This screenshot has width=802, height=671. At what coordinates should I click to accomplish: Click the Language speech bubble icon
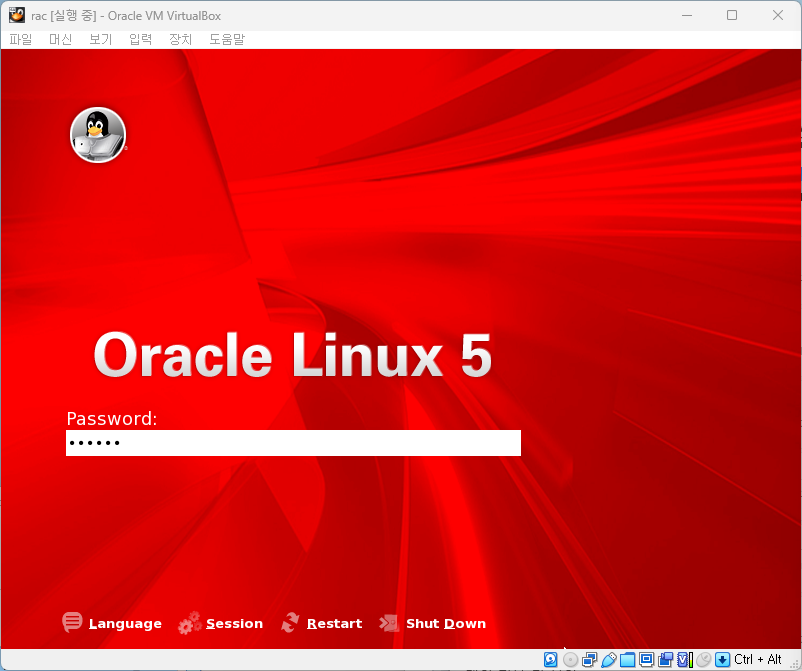(72, 622)
